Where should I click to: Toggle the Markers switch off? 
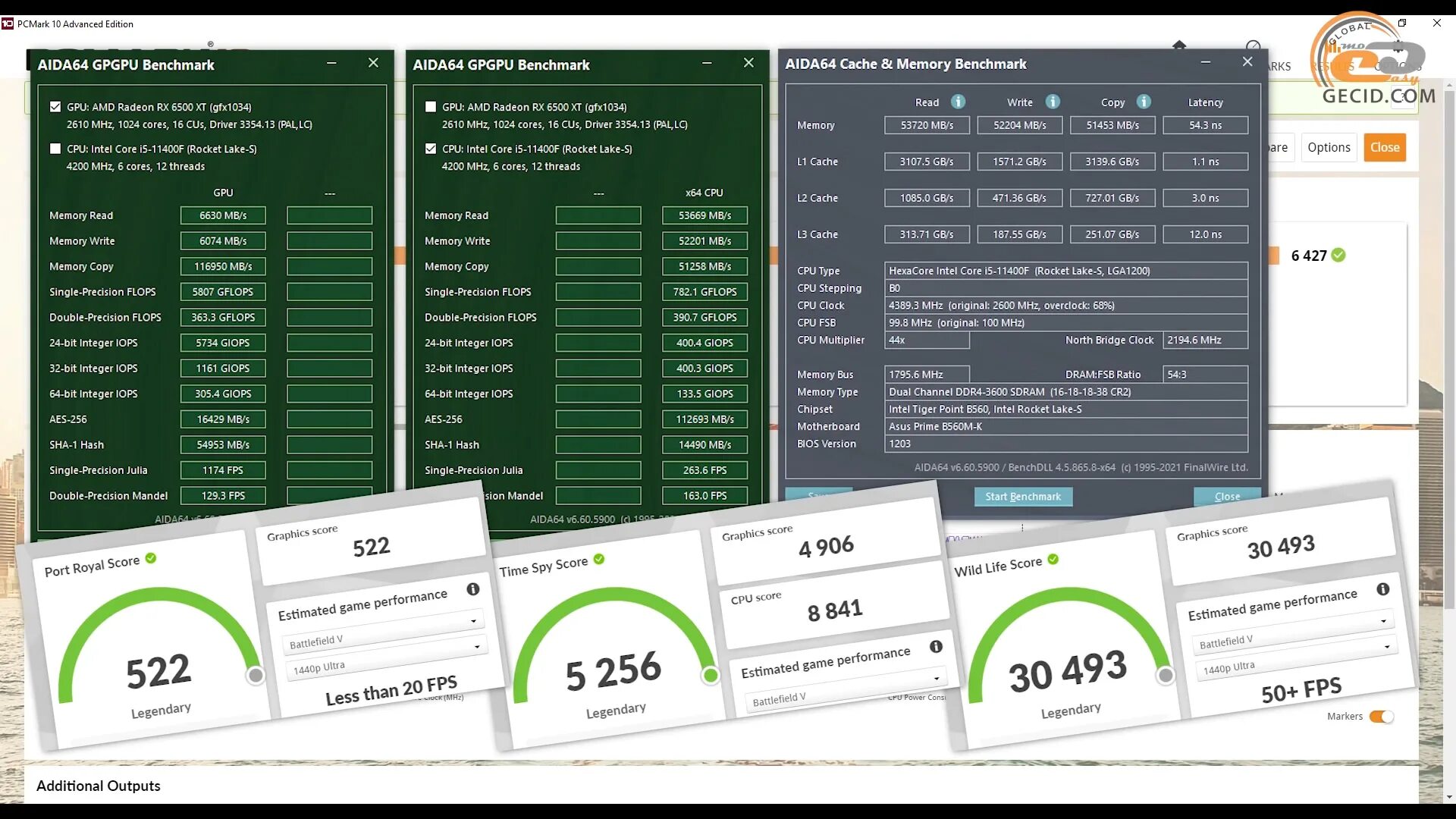click(x=1381, y=717)
